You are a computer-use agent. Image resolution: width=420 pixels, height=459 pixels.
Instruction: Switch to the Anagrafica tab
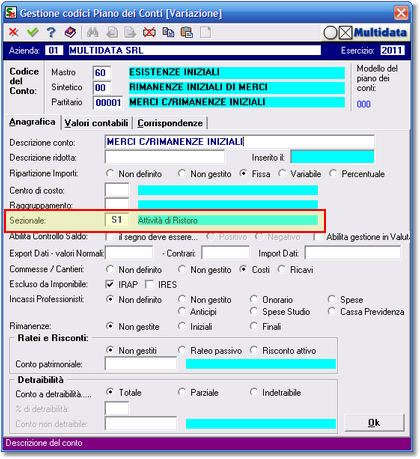coord(32,122)
